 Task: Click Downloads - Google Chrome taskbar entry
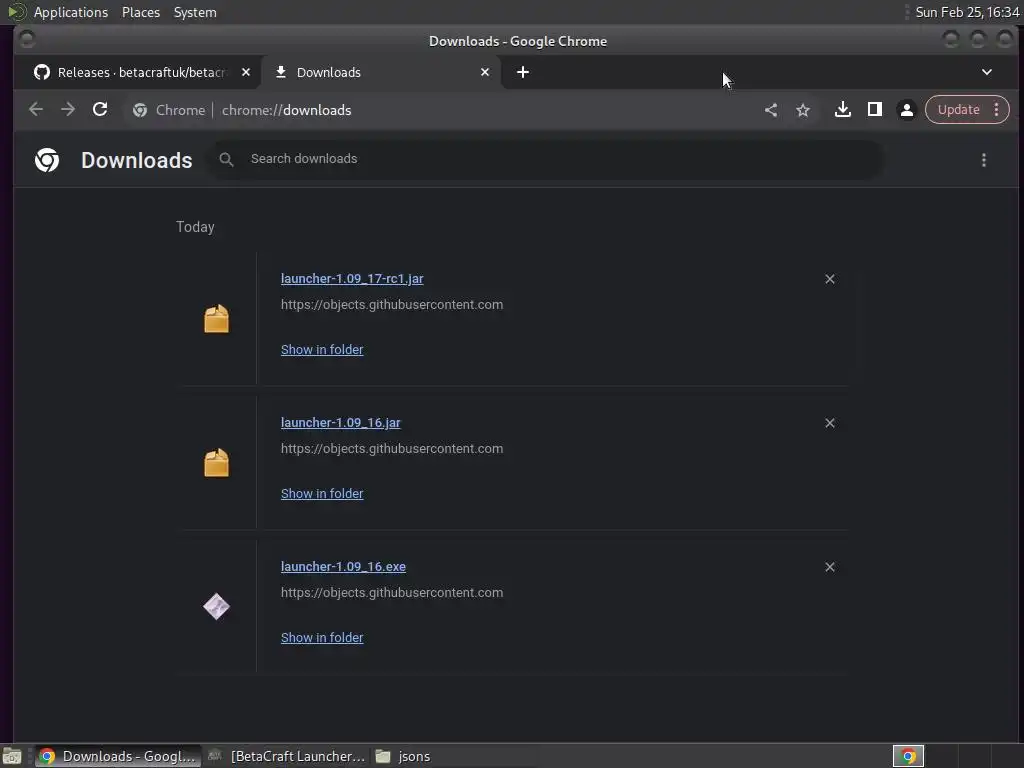118,756
